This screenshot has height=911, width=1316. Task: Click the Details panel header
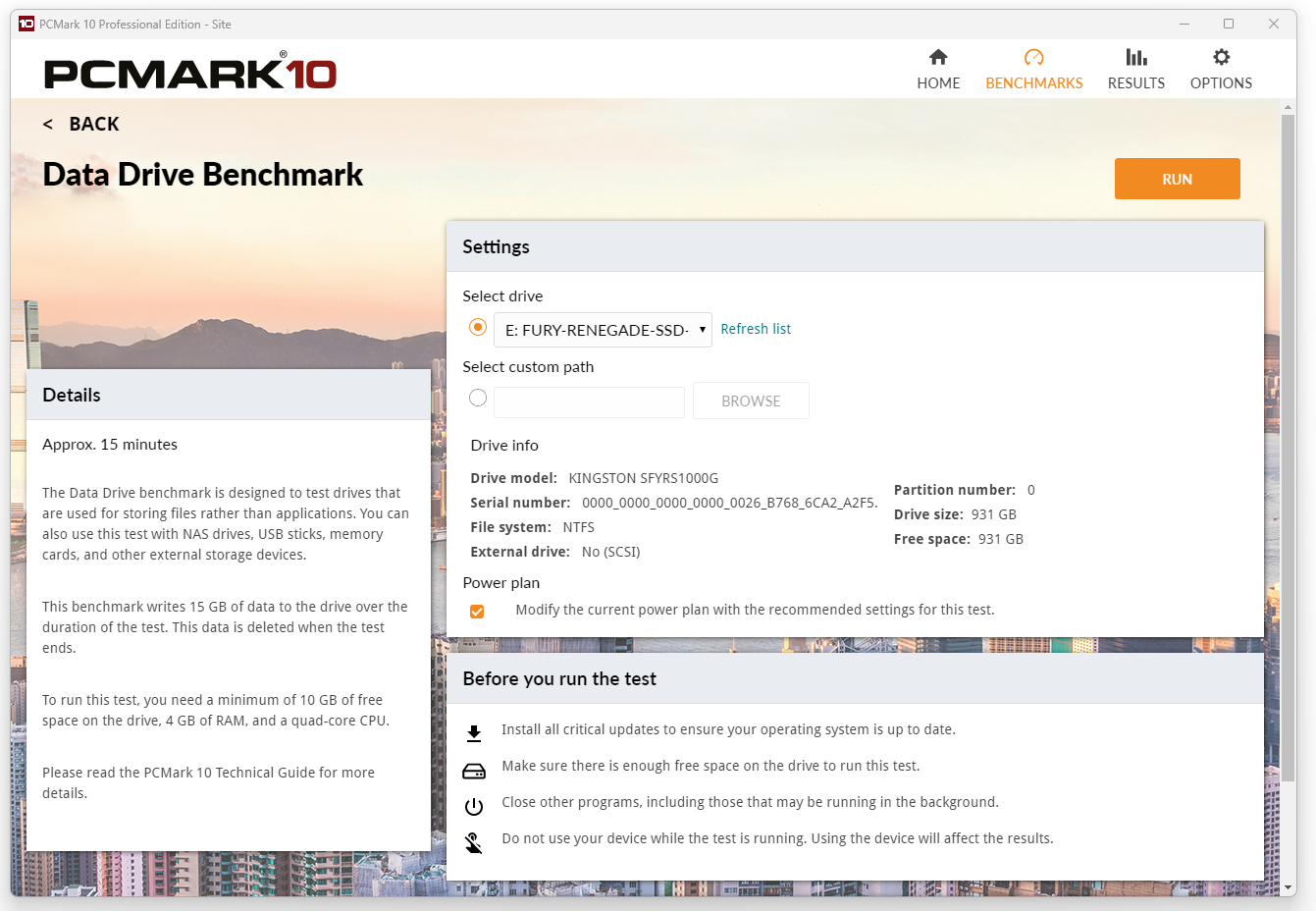229,395
